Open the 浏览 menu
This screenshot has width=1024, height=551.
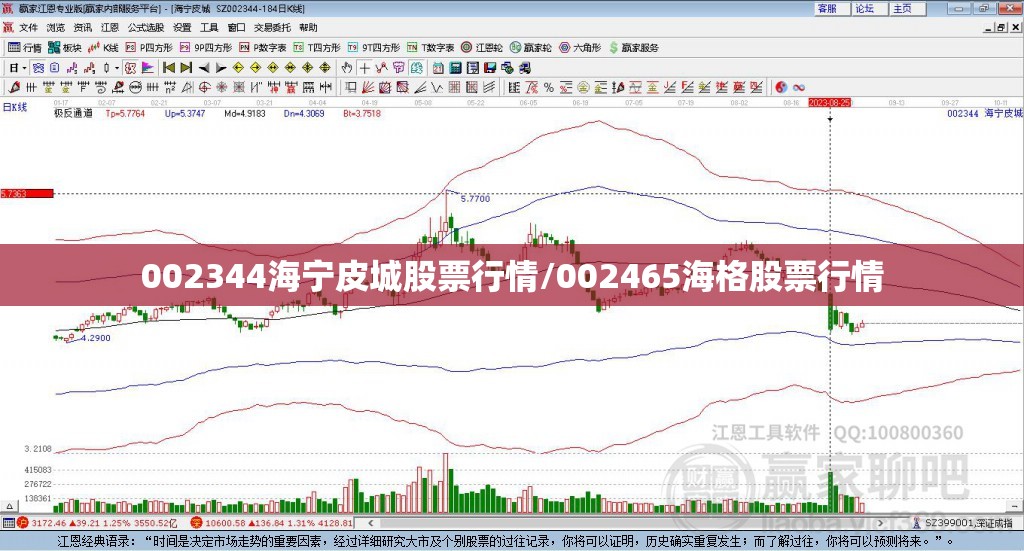56,27
